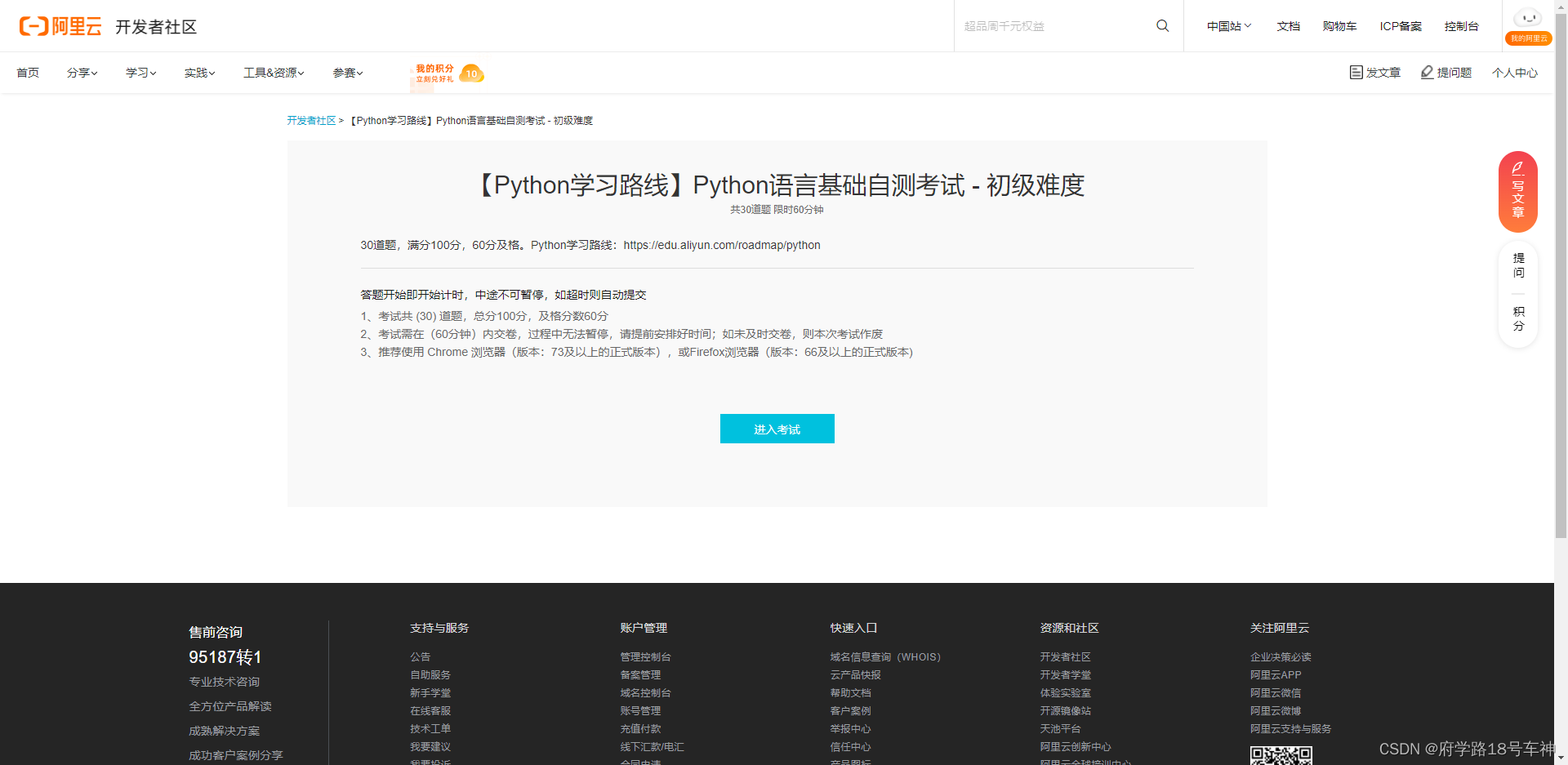Open 企业决策必读 footer link
Viewport: 1568px width, 765px height.
1281,656
